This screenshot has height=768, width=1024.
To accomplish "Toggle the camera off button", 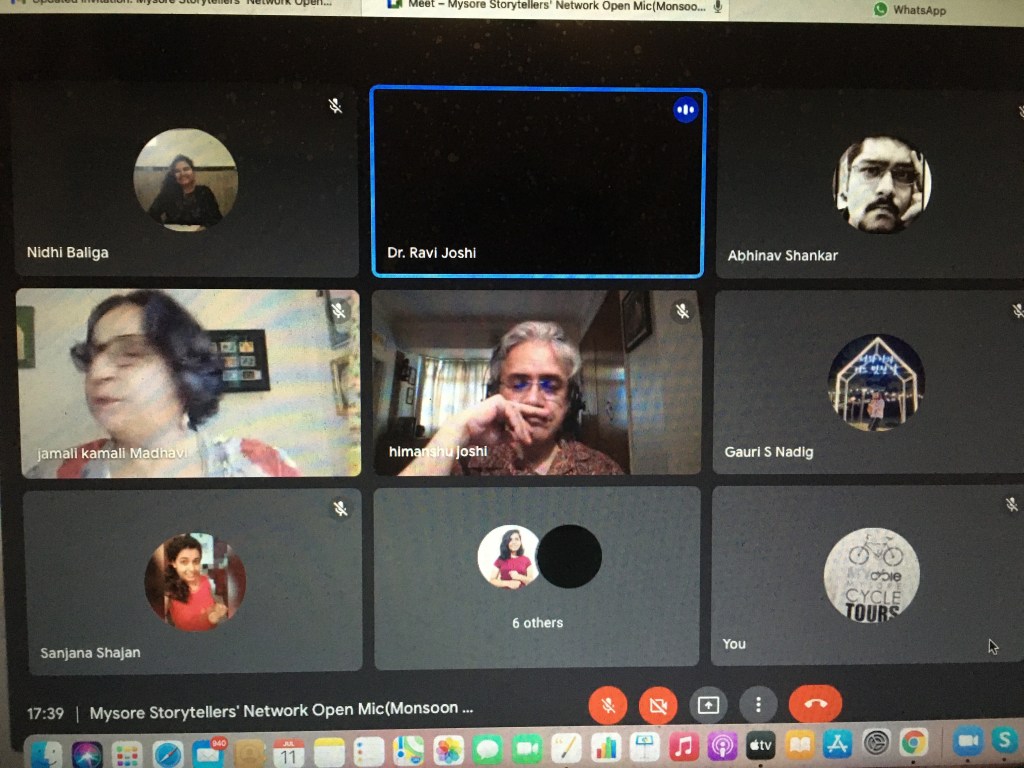I will [x=657, y=705].
